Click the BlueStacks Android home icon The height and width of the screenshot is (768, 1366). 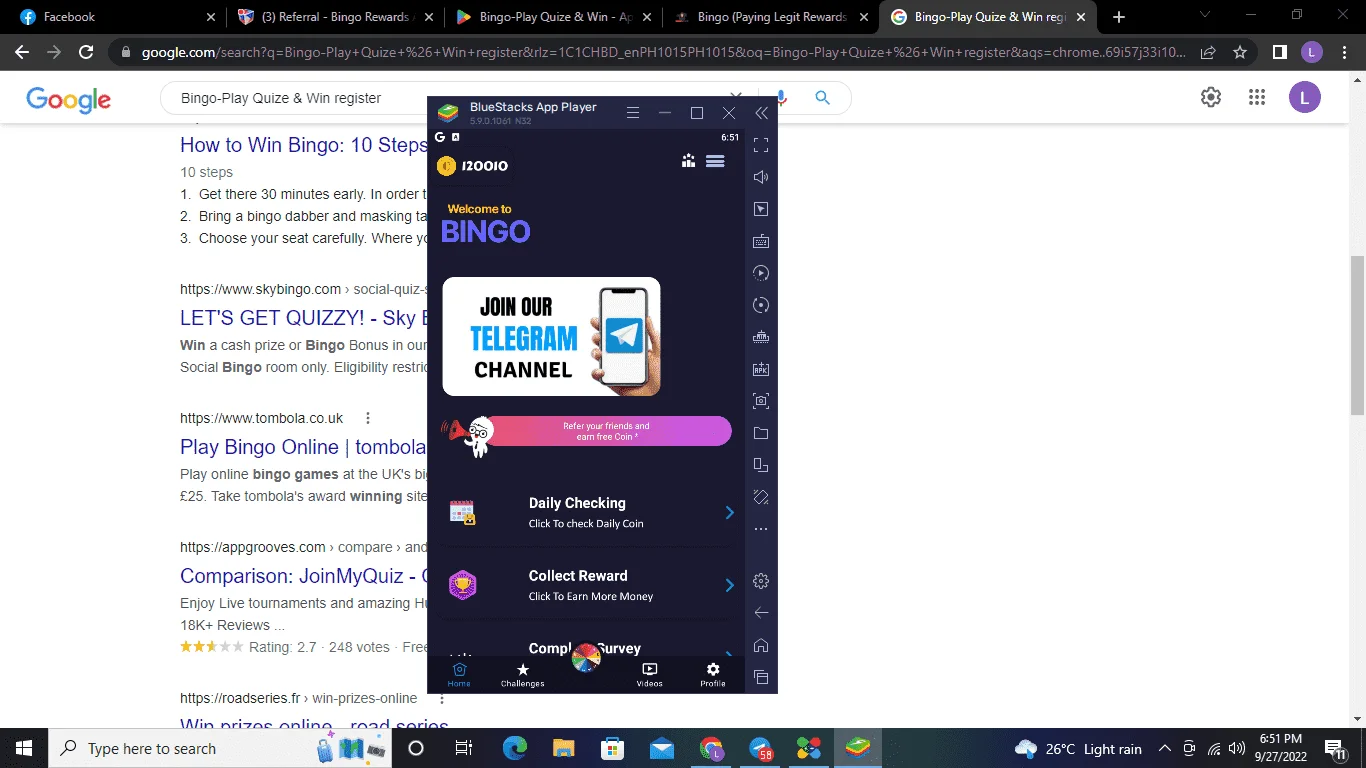[x=761, y=645]
